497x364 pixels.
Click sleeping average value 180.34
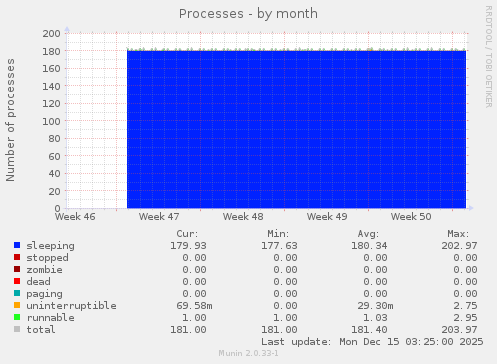click(x=369, y=246)
